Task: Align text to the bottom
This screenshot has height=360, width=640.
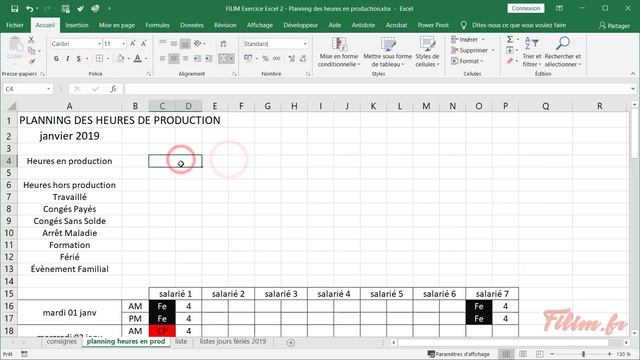Action: (x=185, y=43)
